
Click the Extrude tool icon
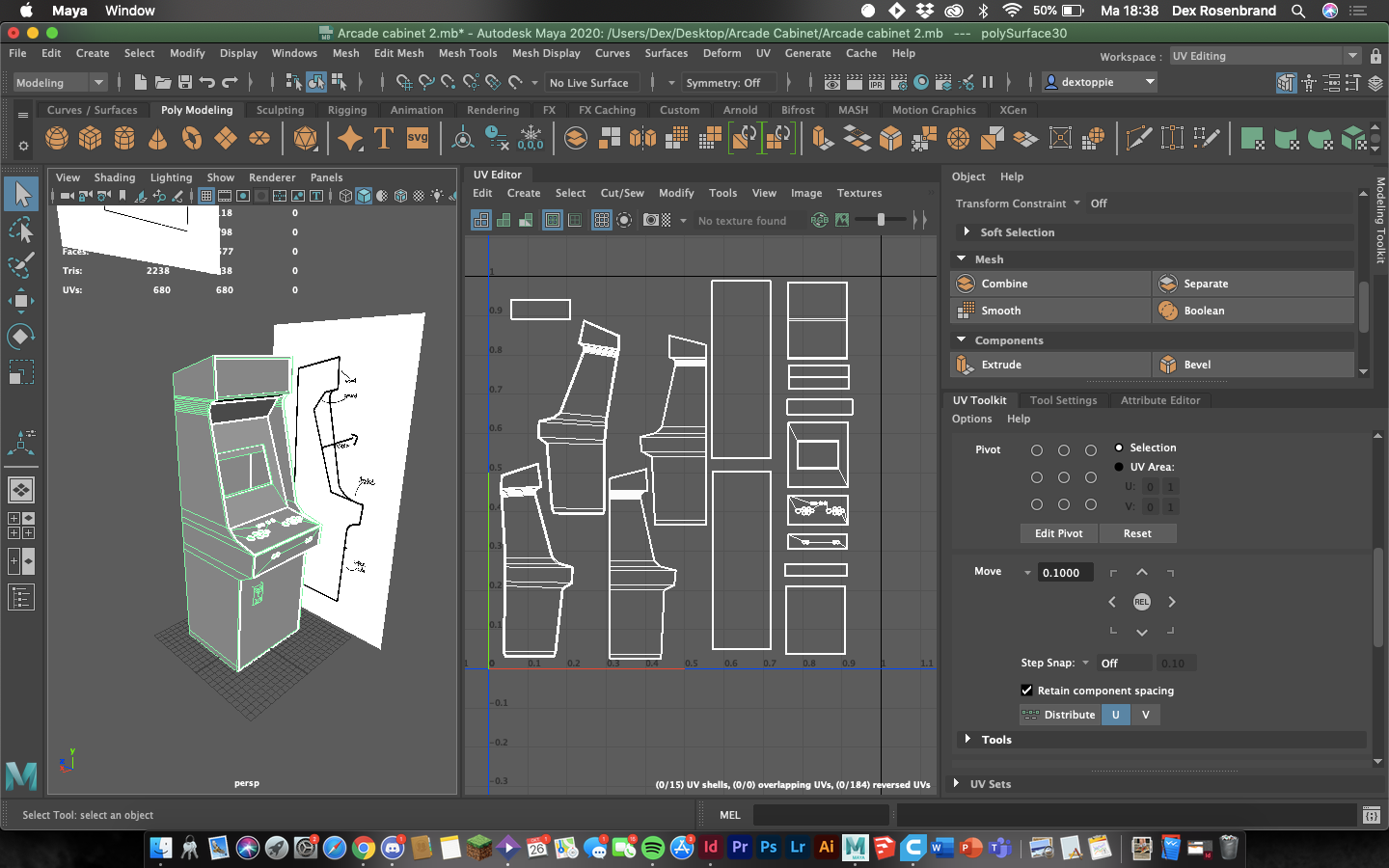point(966,365)
